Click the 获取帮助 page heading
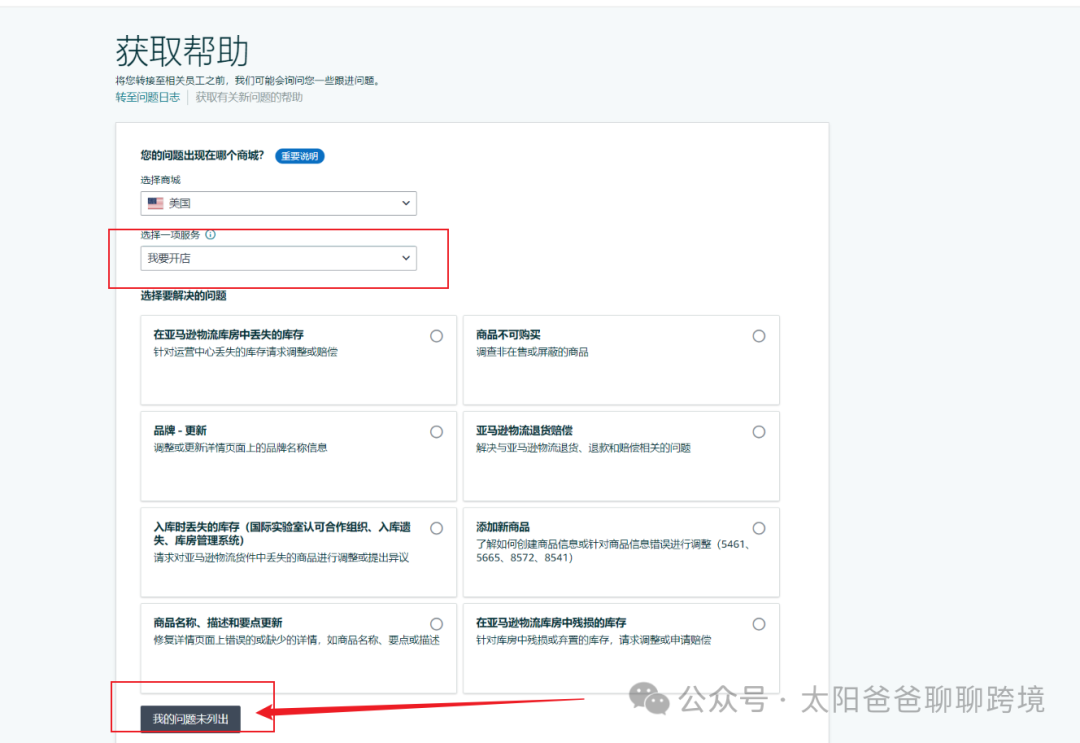The height and width of the screenshot is (743, 1080). click(182, 51)
